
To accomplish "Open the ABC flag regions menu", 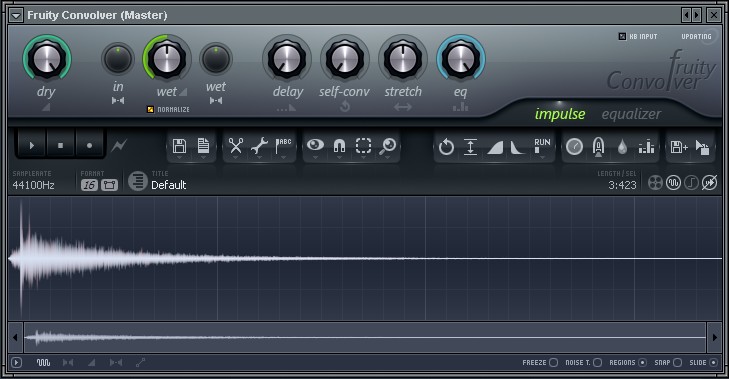I will tap(283, 146).
